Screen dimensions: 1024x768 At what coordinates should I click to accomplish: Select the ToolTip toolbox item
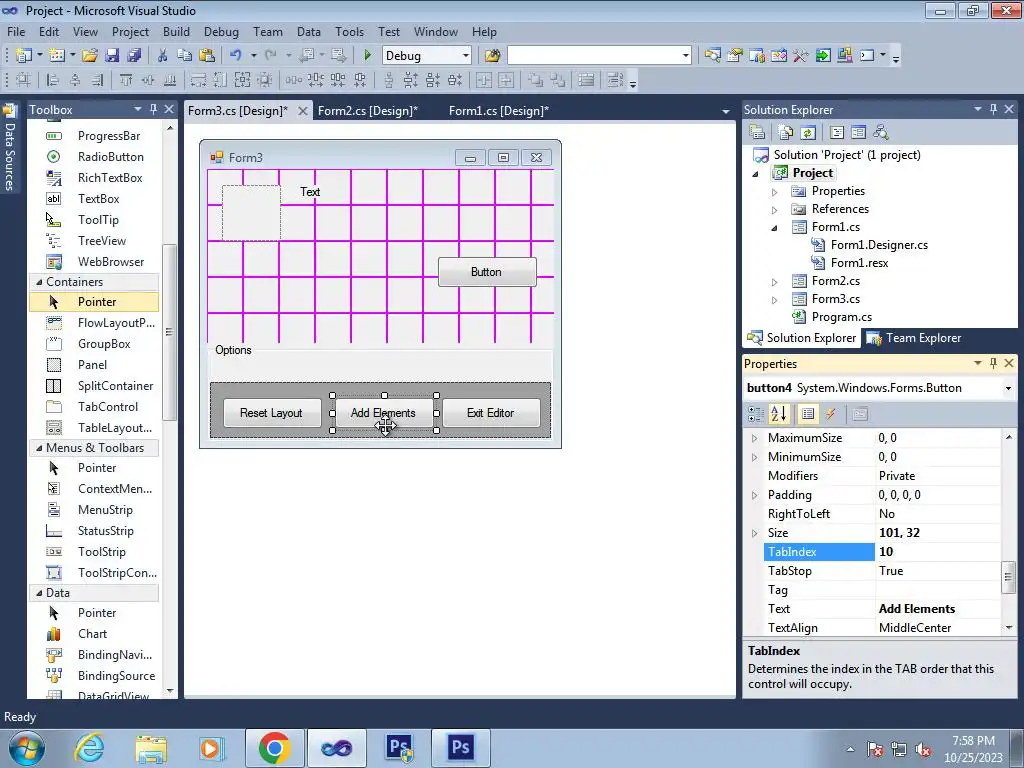point(95,219)
